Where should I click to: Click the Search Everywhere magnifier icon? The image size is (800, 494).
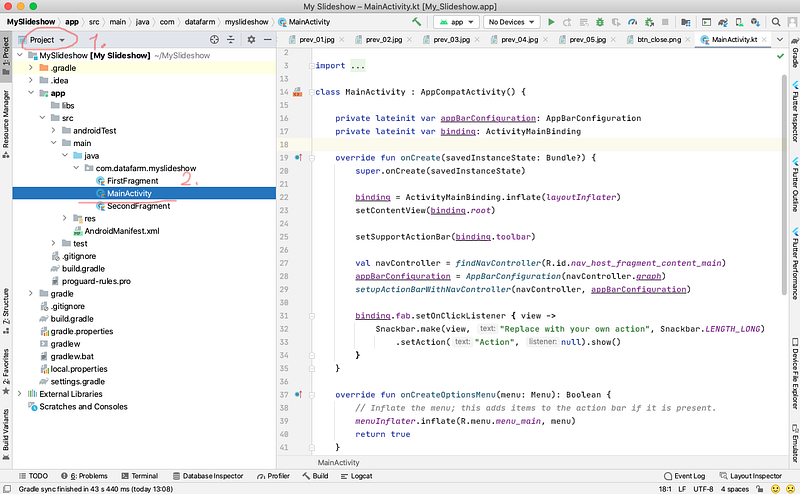coord(776,22)
